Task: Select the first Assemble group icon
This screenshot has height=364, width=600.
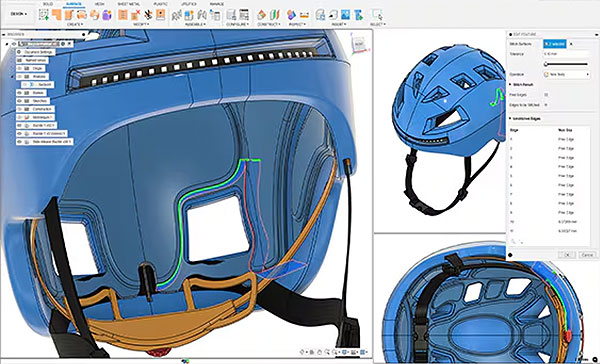Action: (176, 15)
